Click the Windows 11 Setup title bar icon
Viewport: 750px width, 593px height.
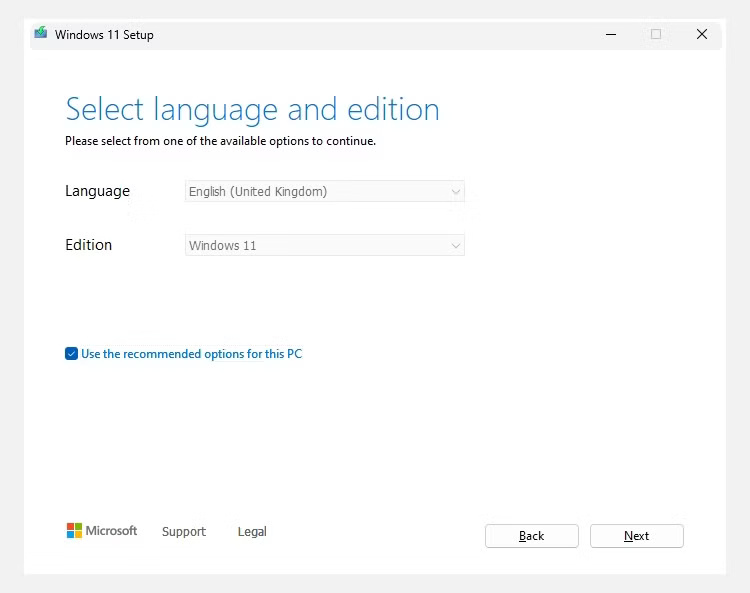(x=41, y=34)
